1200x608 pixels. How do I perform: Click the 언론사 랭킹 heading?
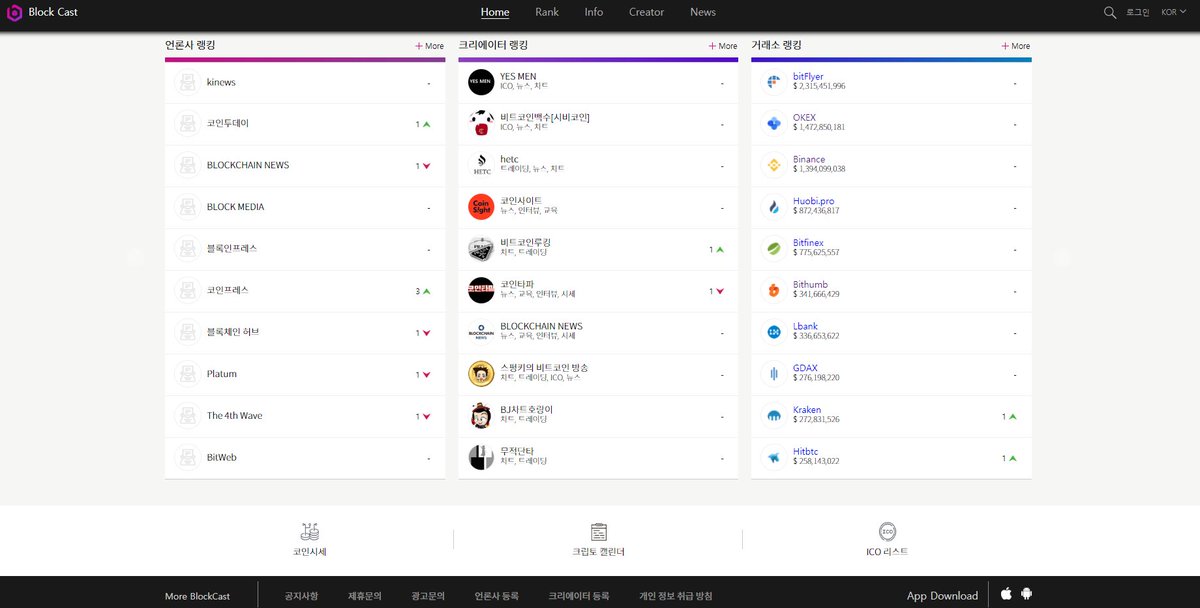[190, 46]
